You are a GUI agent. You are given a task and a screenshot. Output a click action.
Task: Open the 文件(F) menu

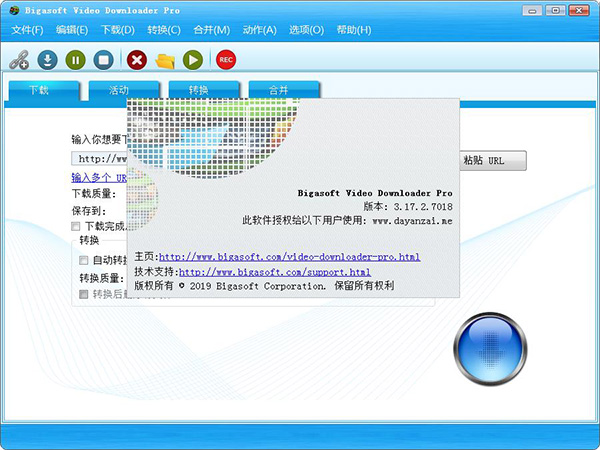click(x=27, y=30)
